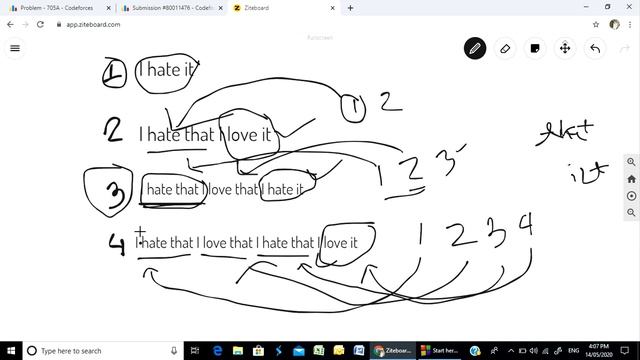Screen dimensions: 640x360
Task: Go to the whiteboard home view
Action: pyautogui.click(x=631, y=179)
